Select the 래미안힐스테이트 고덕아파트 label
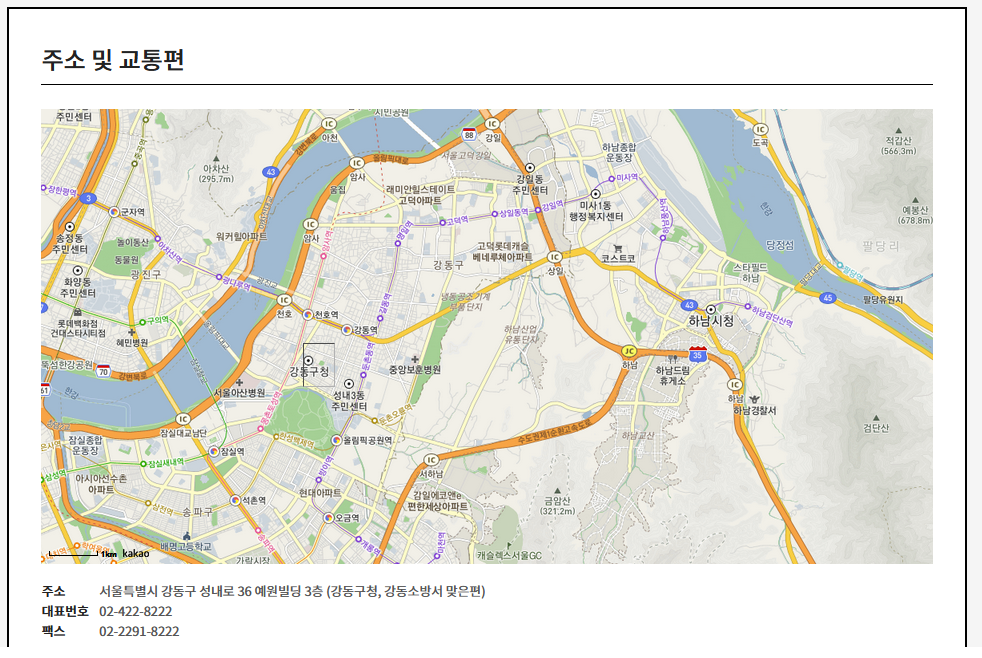982x658 pixels. [x=421, y=195]
